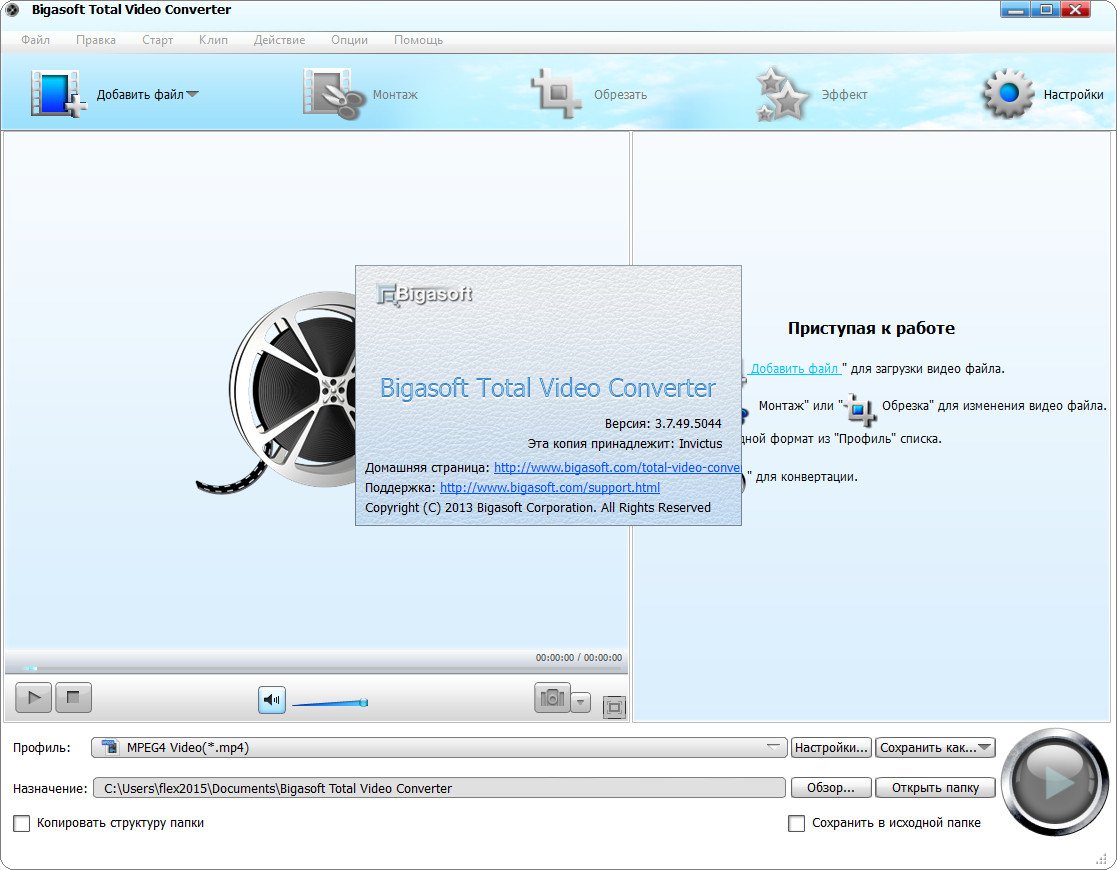Screen dimensions: 1117x870
Task: Check Сохранить в исходной папке option
Action: [797, 823]
